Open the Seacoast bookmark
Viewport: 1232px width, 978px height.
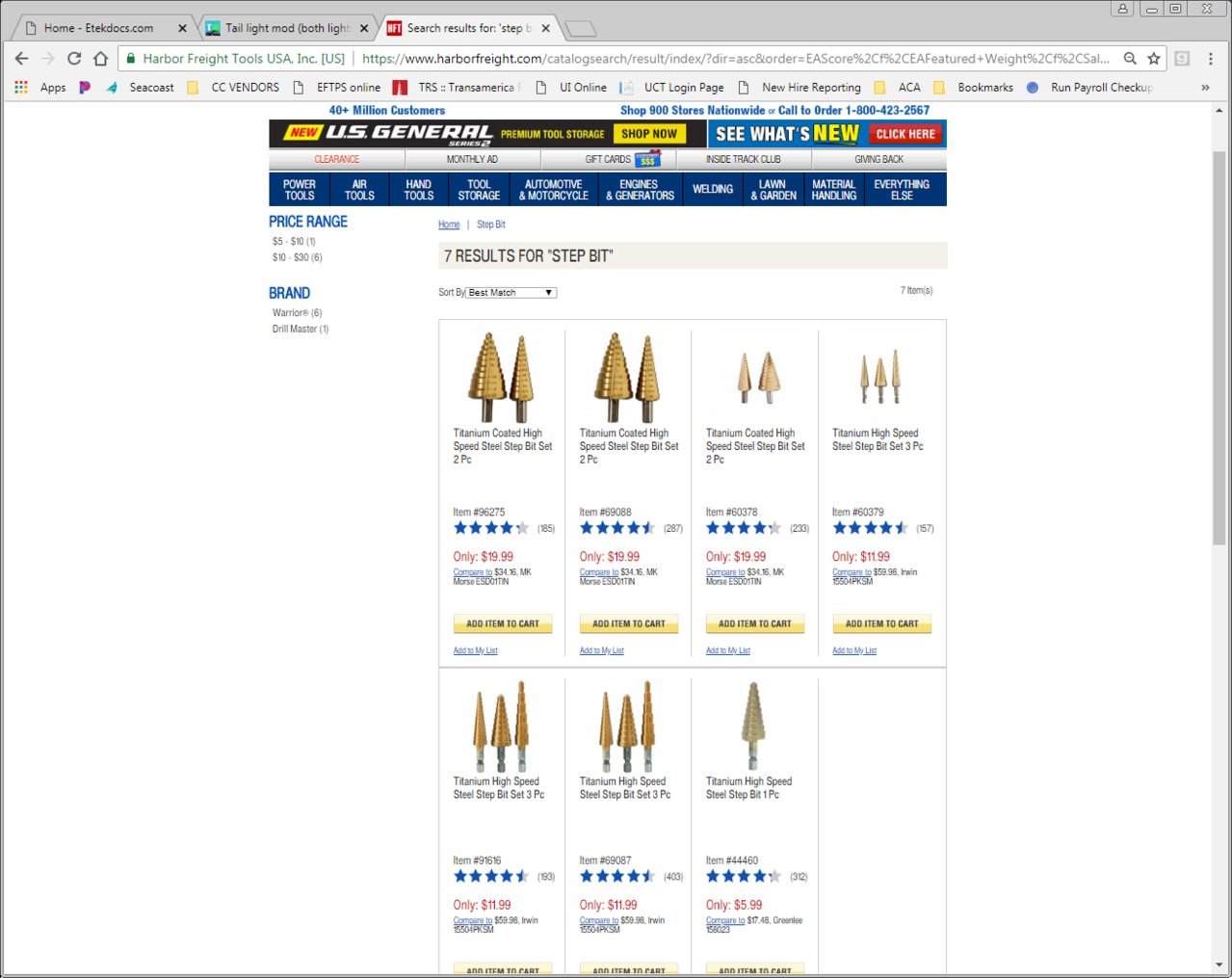[141, 87]
